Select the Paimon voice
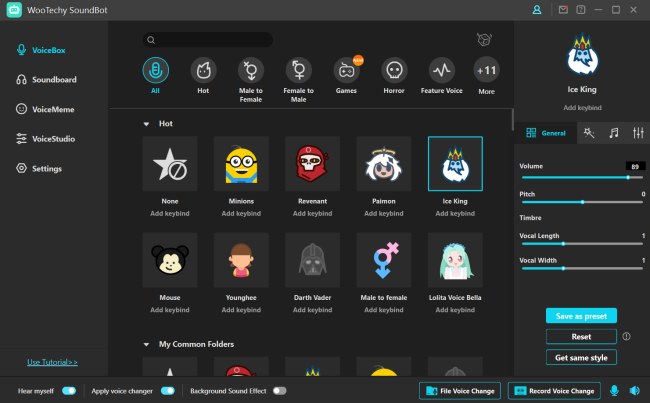Screen dimensions: 650x403 [384, 164]
